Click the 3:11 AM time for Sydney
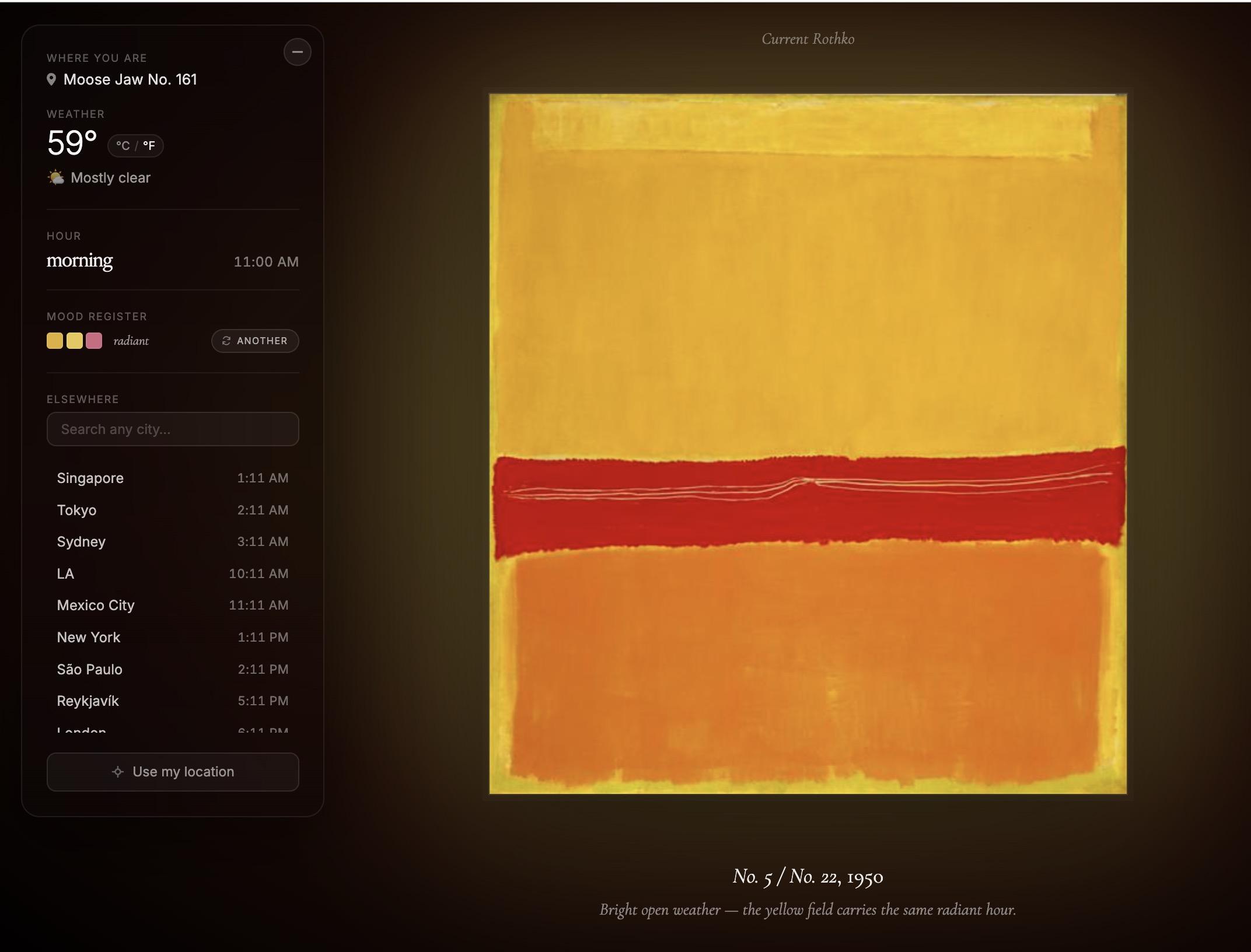The height and width of the screenshot is (952, 1251). tap(263, 541)
